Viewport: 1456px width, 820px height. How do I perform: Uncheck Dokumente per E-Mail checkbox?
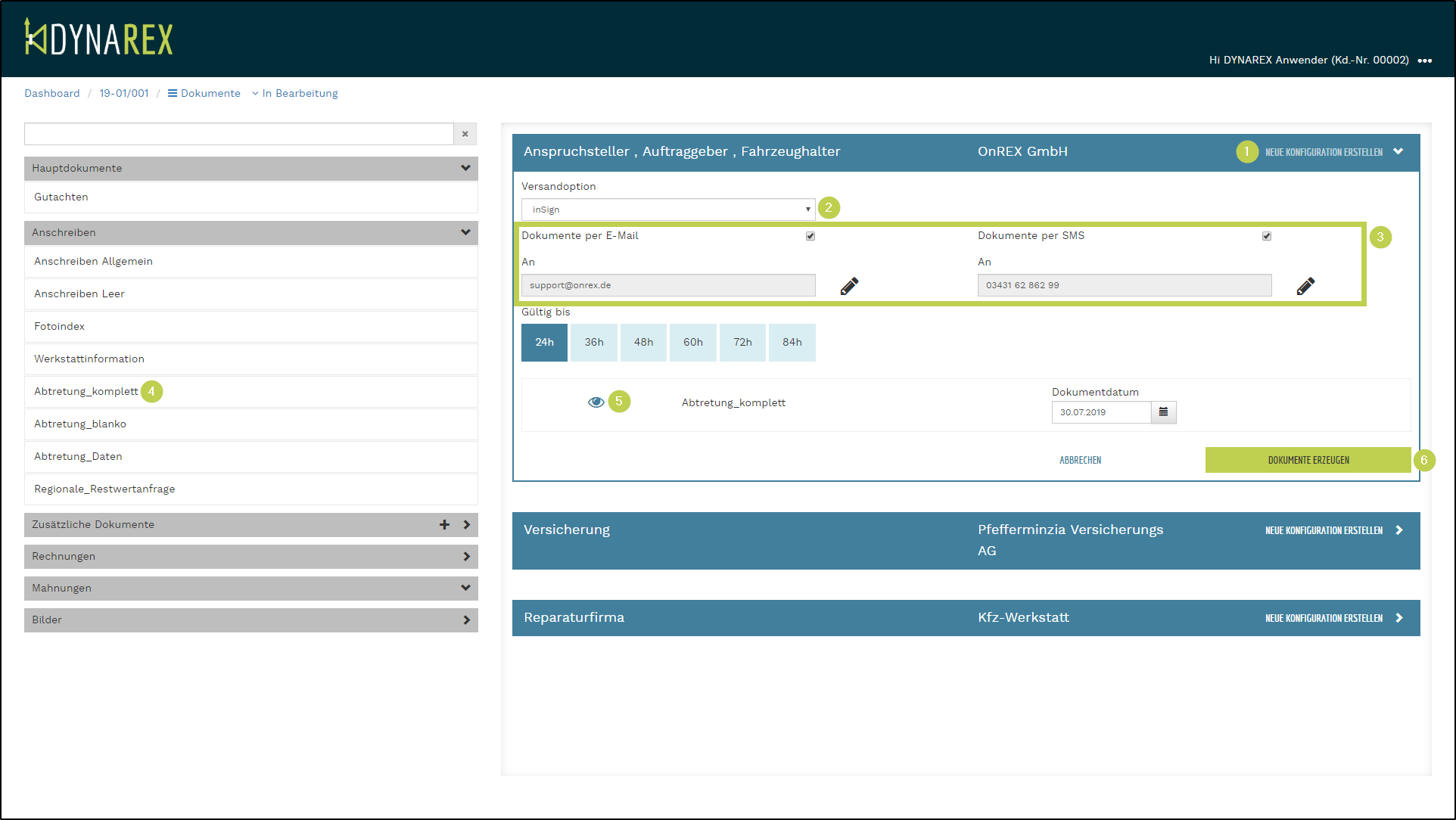810,236
